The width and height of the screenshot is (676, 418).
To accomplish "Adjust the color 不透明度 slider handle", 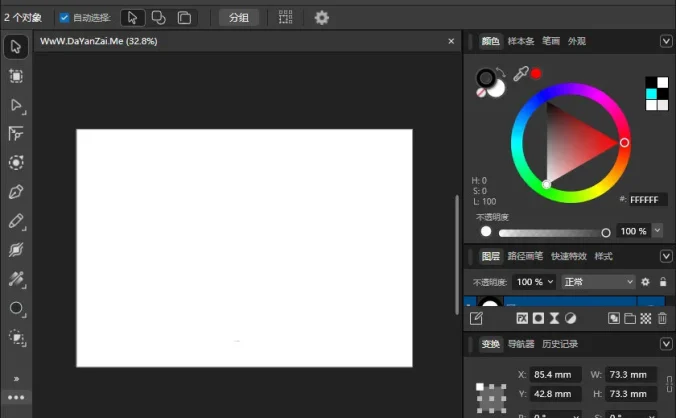I will tap(606, 233).
